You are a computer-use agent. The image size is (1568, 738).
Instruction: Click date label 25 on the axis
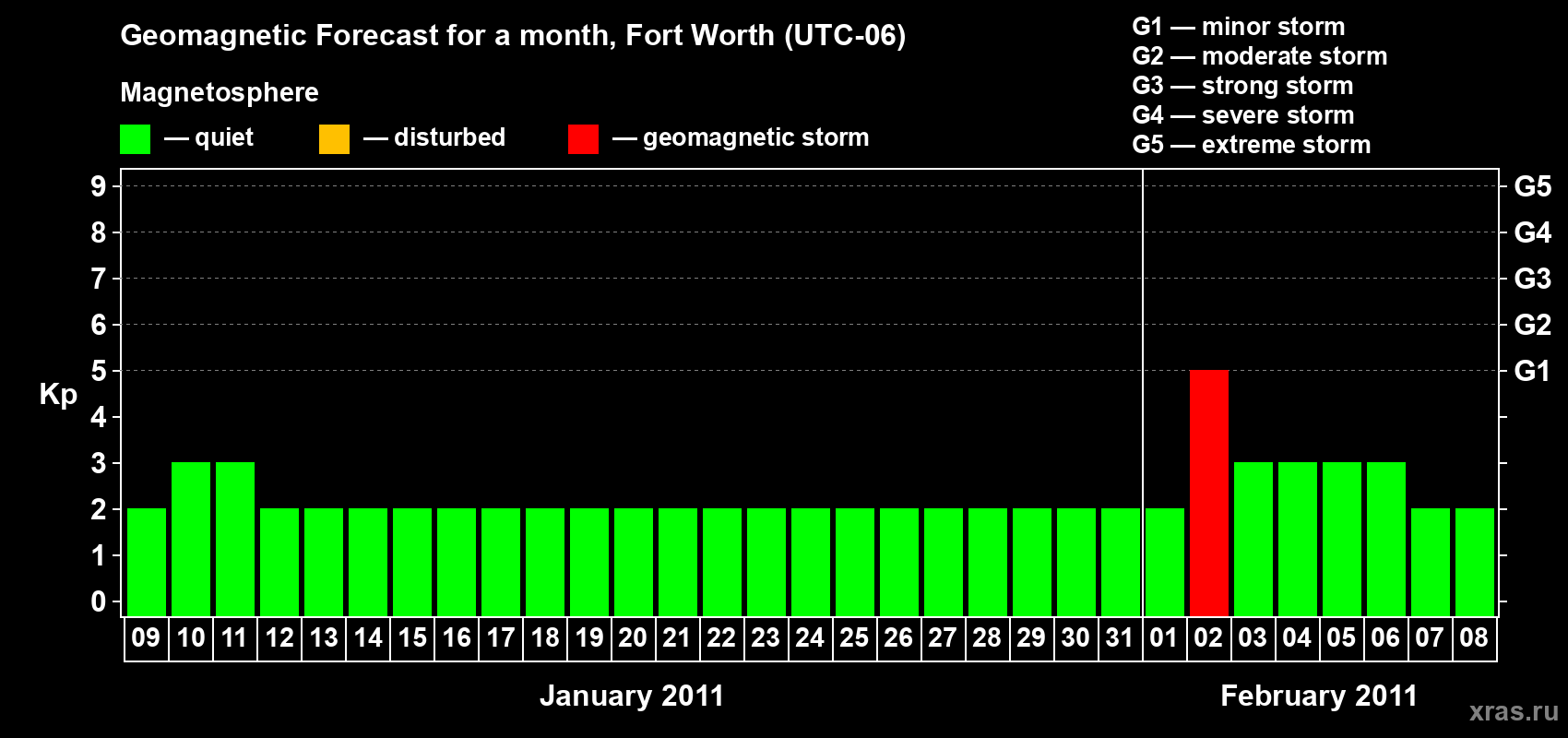coord(854,637)
